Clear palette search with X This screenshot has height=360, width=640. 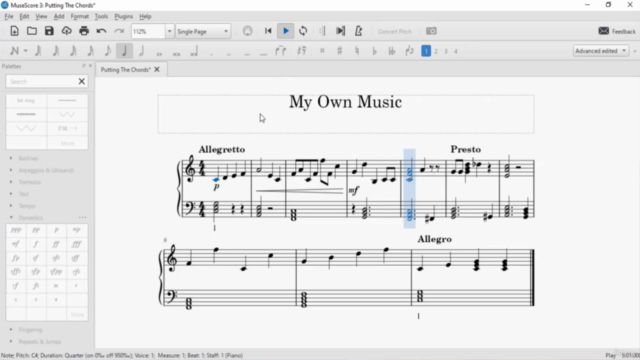[82, 82]
